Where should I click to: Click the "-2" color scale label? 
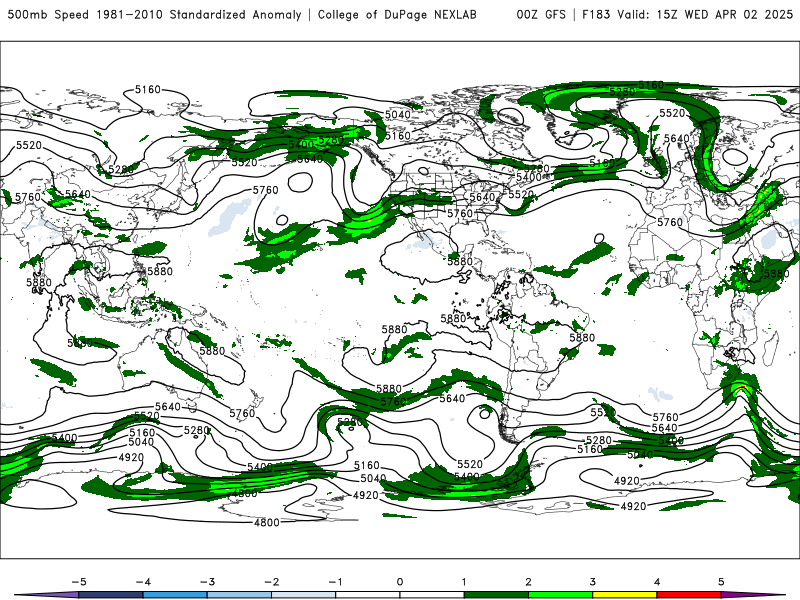pyautogui.click(x=271, y=582)
